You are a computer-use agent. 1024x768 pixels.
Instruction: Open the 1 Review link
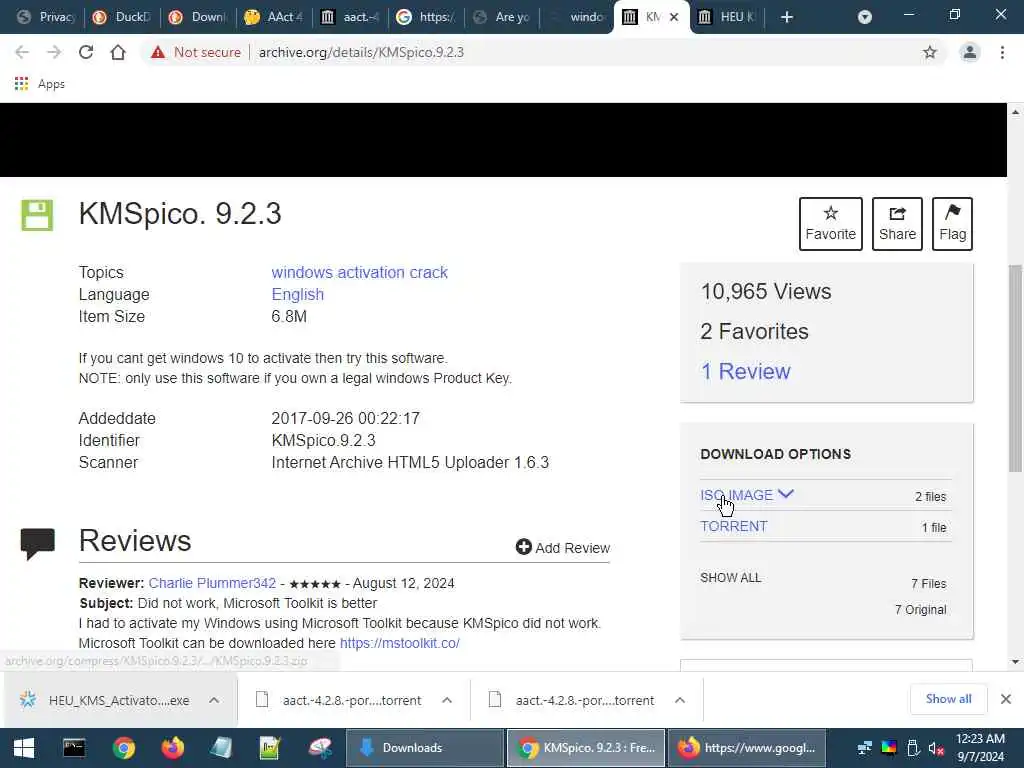pos(745,371)
